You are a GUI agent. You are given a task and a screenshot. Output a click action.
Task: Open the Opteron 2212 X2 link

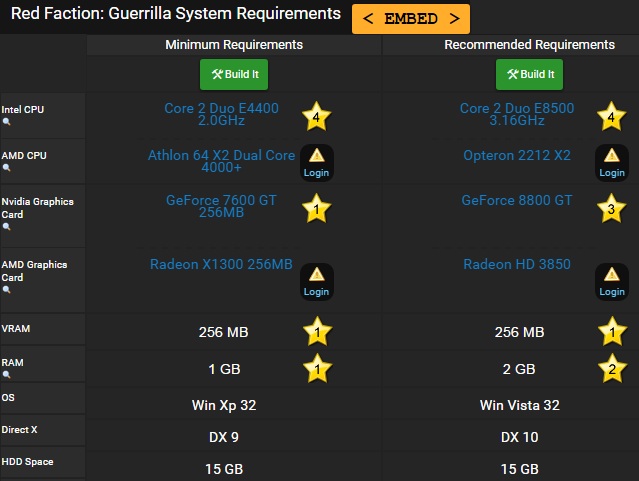(517, 155)
